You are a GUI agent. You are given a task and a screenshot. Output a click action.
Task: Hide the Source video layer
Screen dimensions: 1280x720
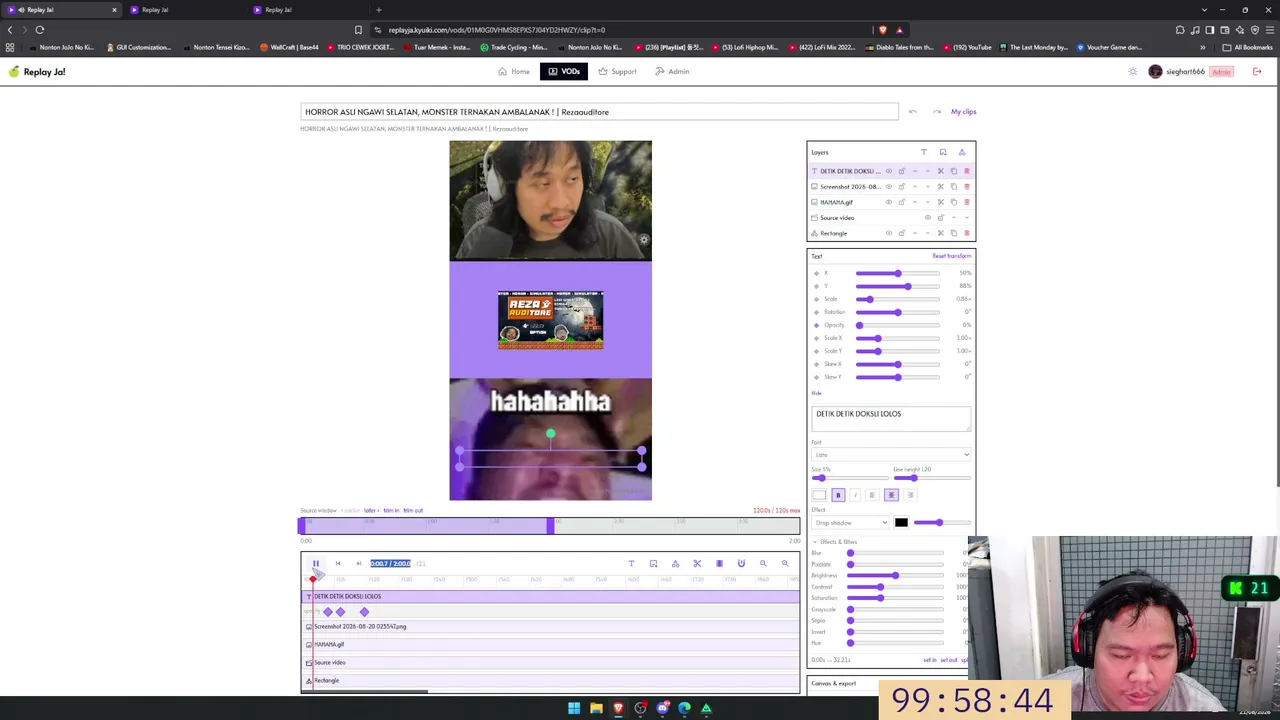(927, 218)
